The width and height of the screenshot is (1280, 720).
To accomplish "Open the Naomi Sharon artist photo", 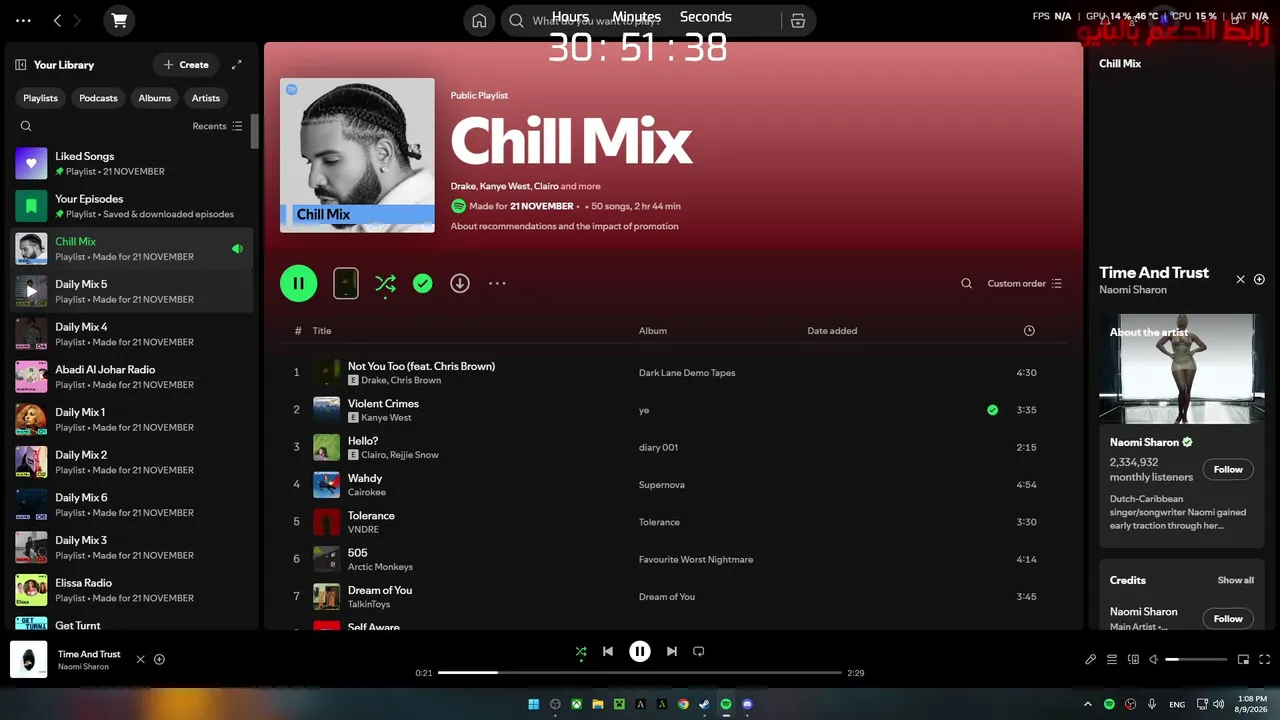I will pos(1182,369).
